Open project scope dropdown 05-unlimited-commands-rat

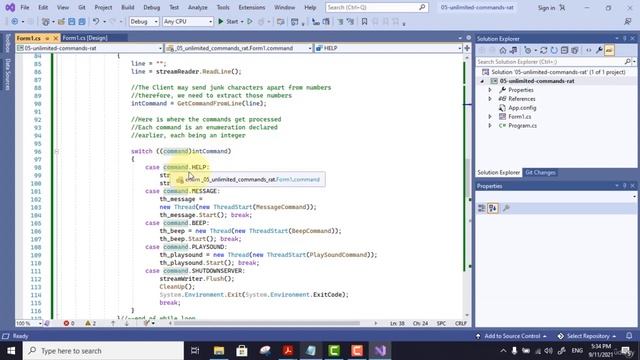[x=89, y=48]
